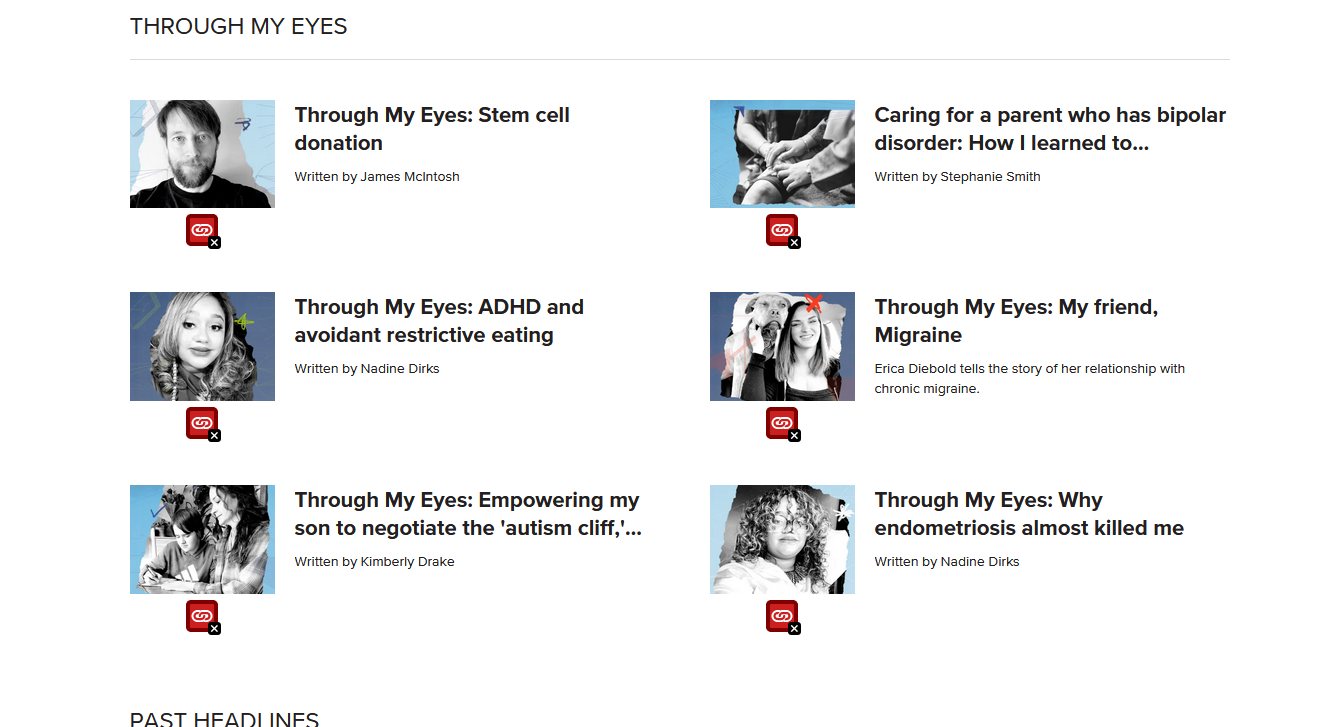Read 'Caring for a parent who has bipolar disorder'
The width and height of the screenshot is (1320, 727).
point(1050,129)
